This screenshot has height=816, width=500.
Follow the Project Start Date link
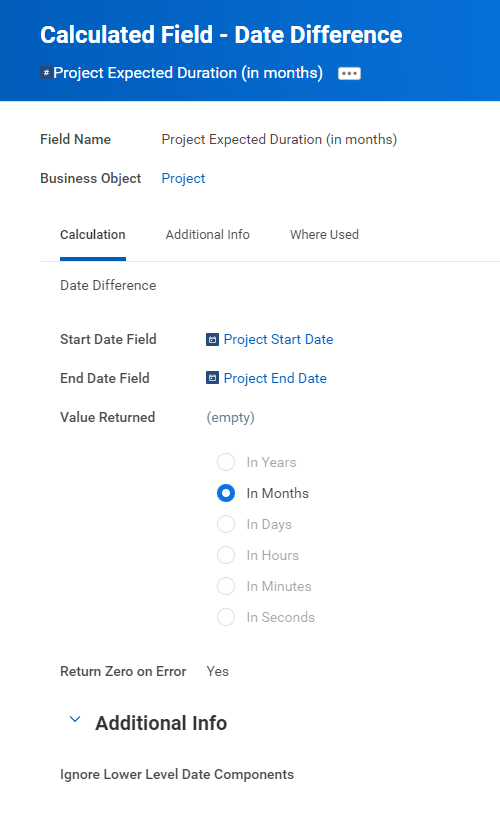278,339
